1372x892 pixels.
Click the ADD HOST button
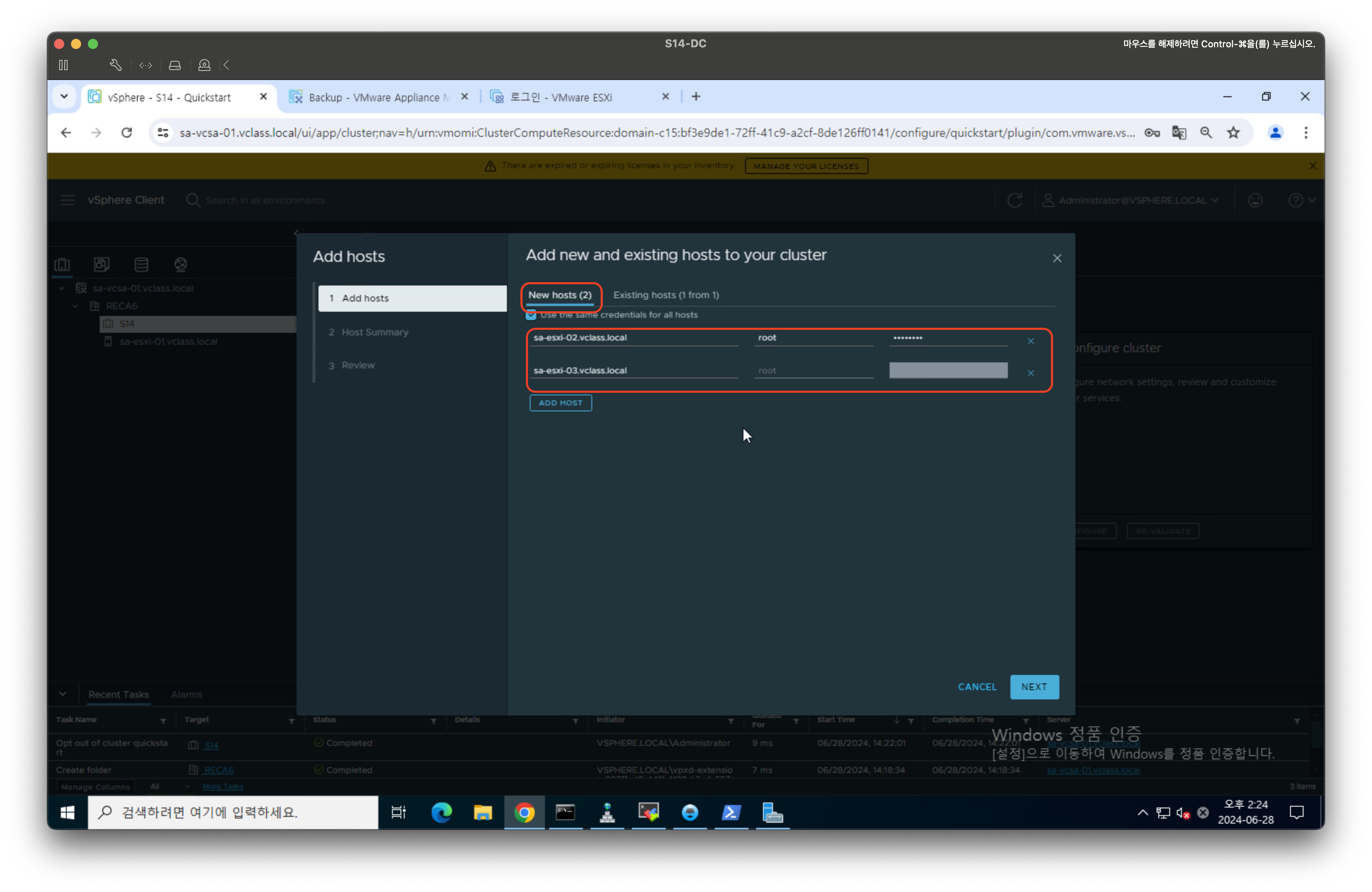click(x=560, y=403)
